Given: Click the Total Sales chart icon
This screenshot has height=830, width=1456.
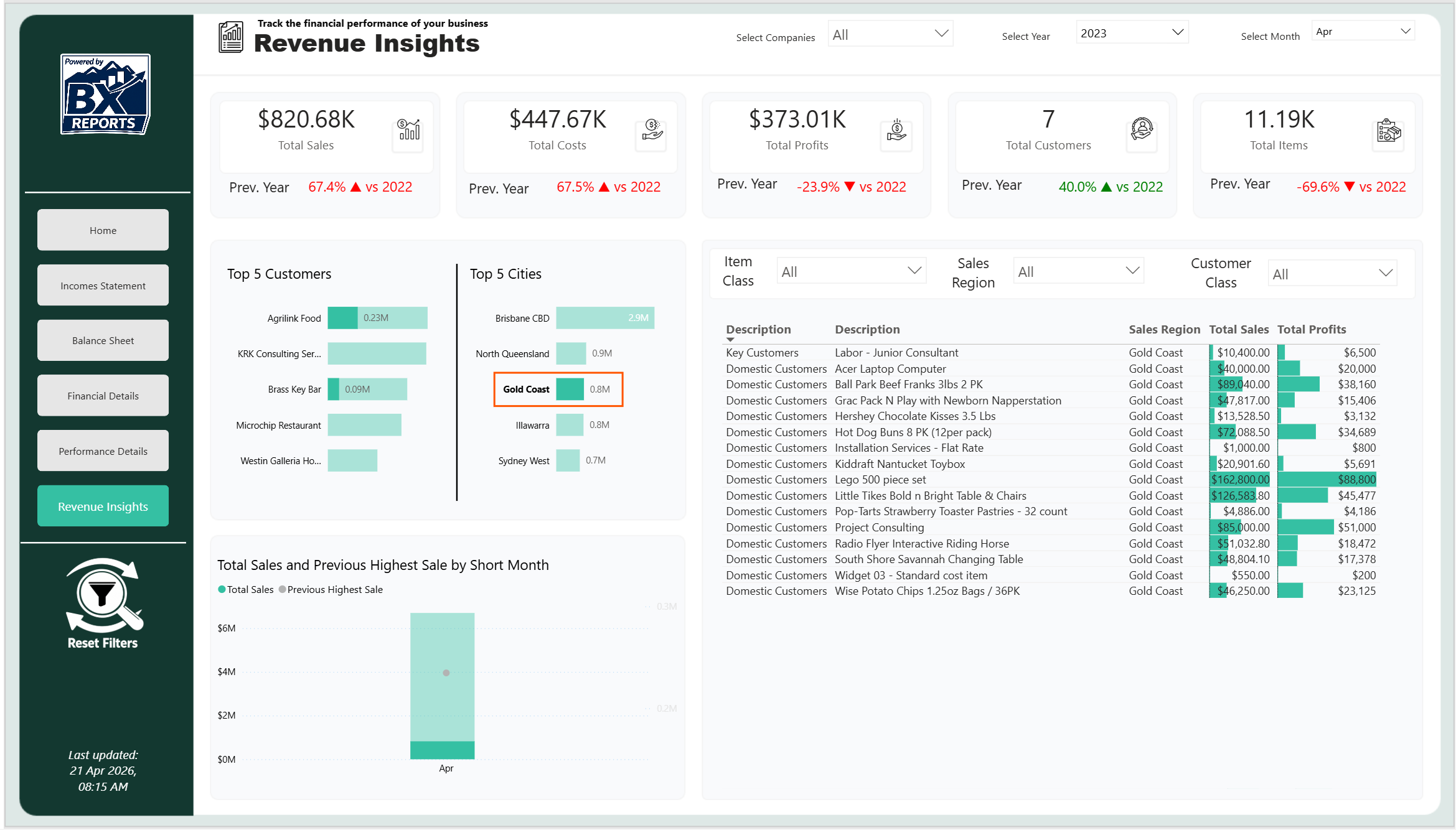Looking at the screenshot, I should point(408,130).
